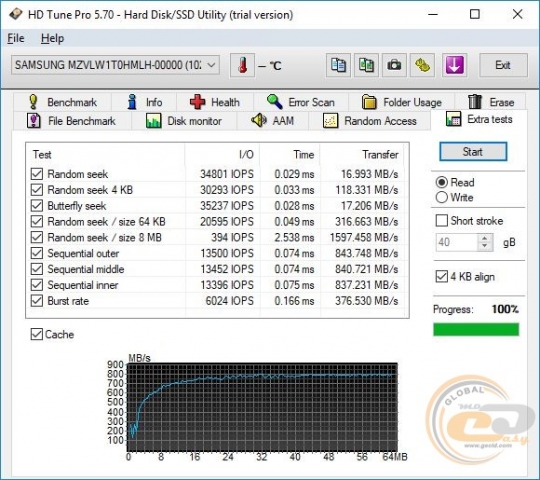Image resolution: width=540 pixels, height=480 pixels.
Task: Uncheck the Sequential outer checkbox
Action: pos(37,253)
